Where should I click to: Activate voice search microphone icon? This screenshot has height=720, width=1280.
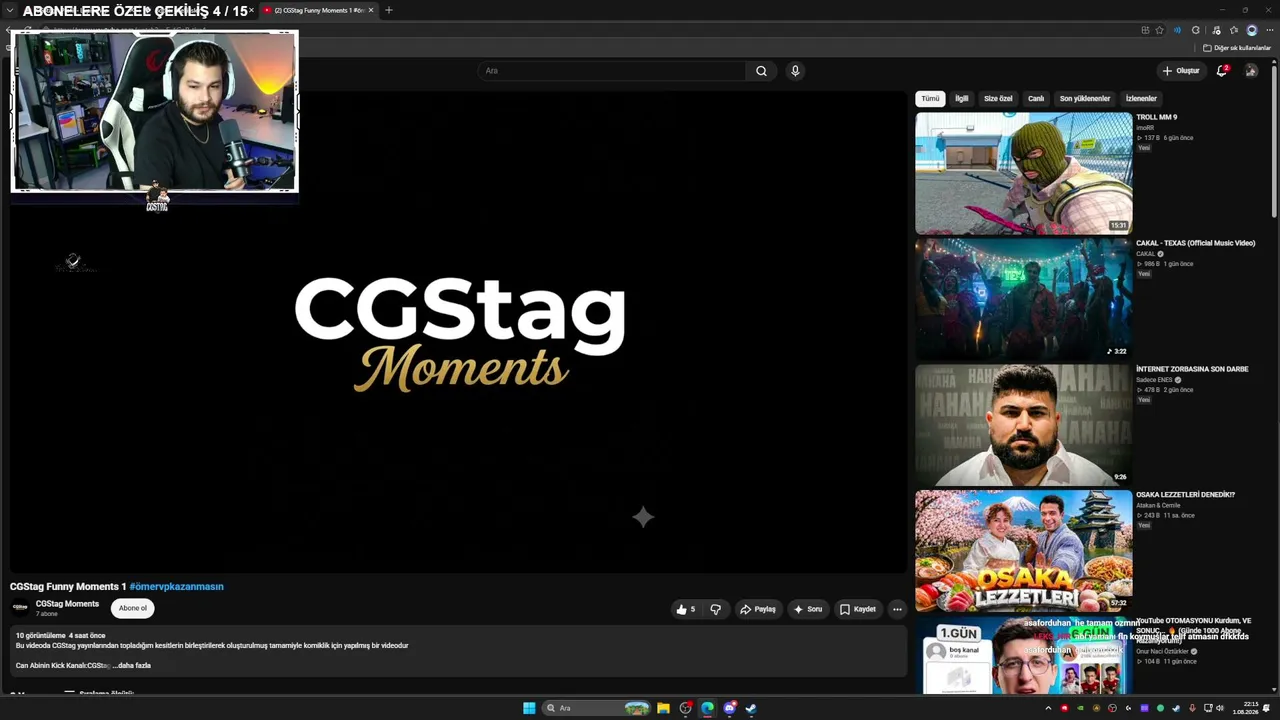[795, 71]
